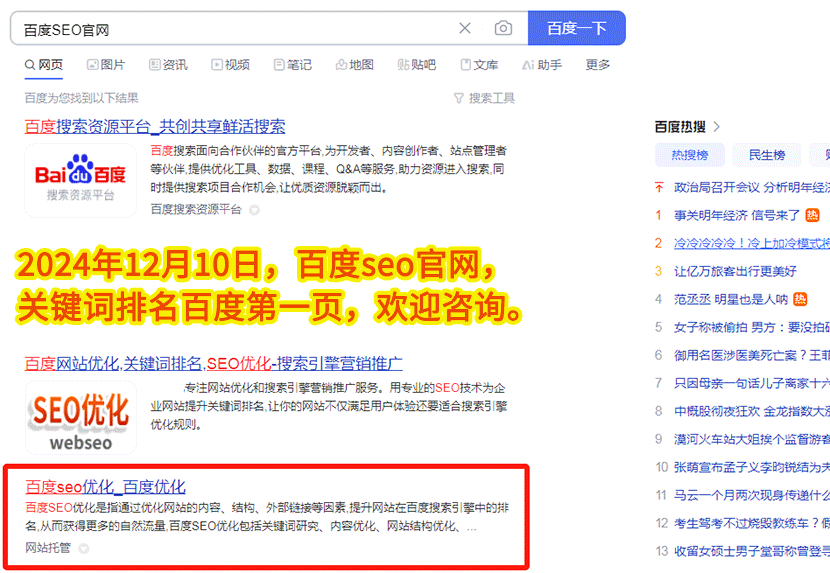Open hot topic 让亿万旅客出行更美好
830x573 pixels.
tap(735, 271)
